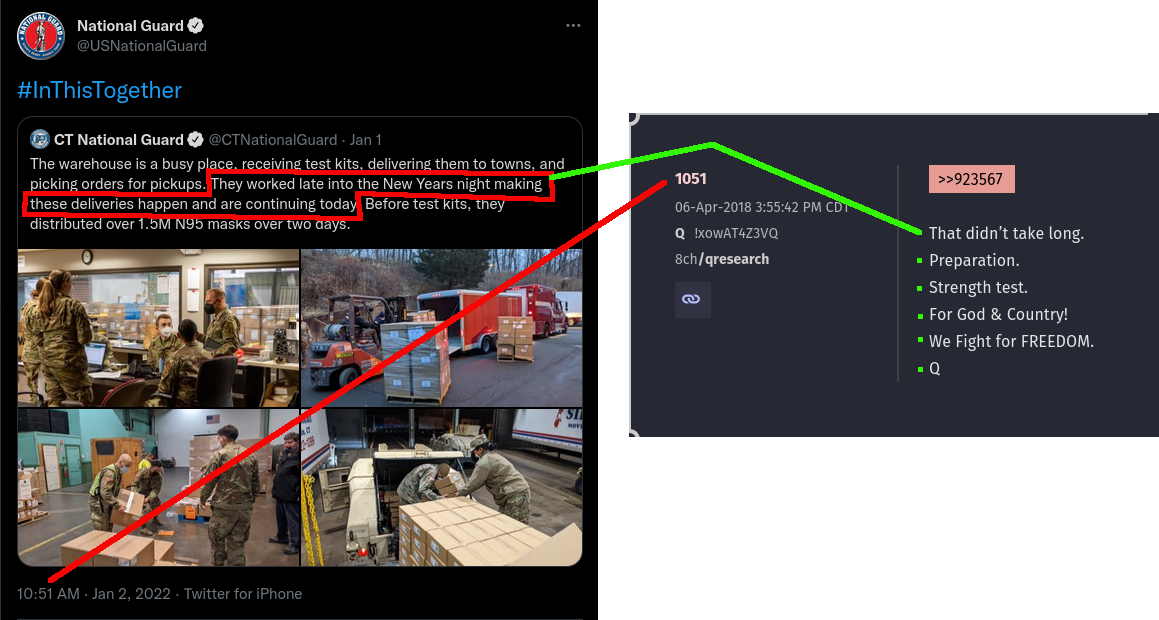Click the chain link icon under post 1051
The height and width of the screenshot is (620, 1159).
(x=693, y=299)
